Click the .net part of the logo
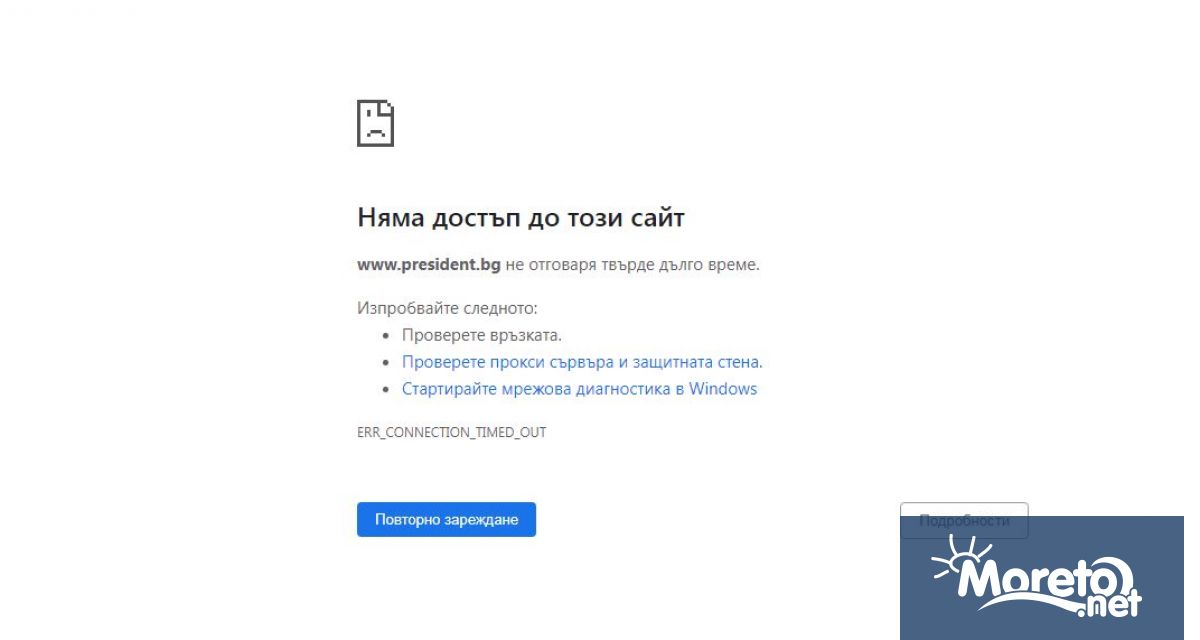The height and width of the screenshot is (640, 1200). [1108, 605]
